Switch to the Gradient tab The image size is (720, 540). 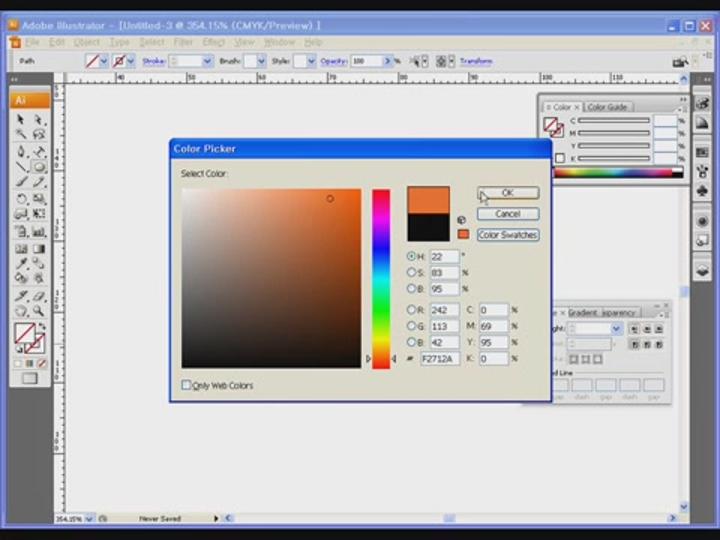point(582,312)
